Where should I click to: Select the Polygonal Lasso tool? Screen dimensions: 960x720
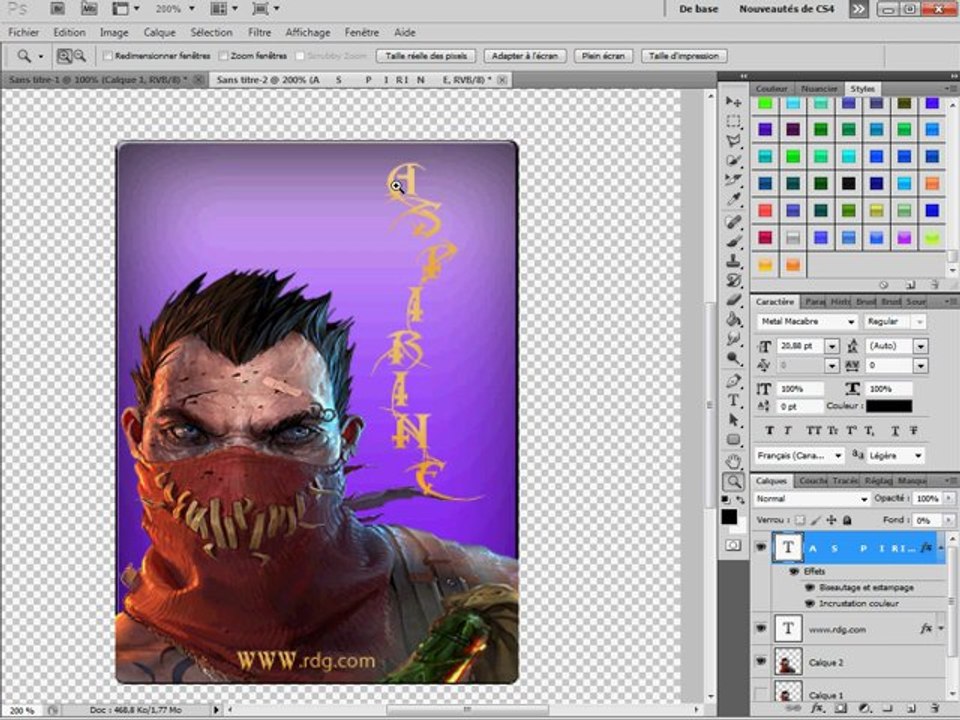pos(733,141)
